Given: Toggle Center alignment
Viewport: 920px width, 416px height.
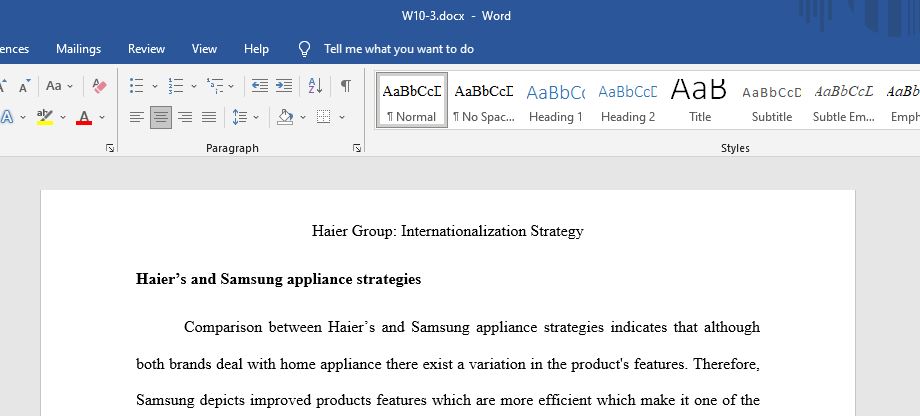Looking at the screenshot, I should (161, 117).
